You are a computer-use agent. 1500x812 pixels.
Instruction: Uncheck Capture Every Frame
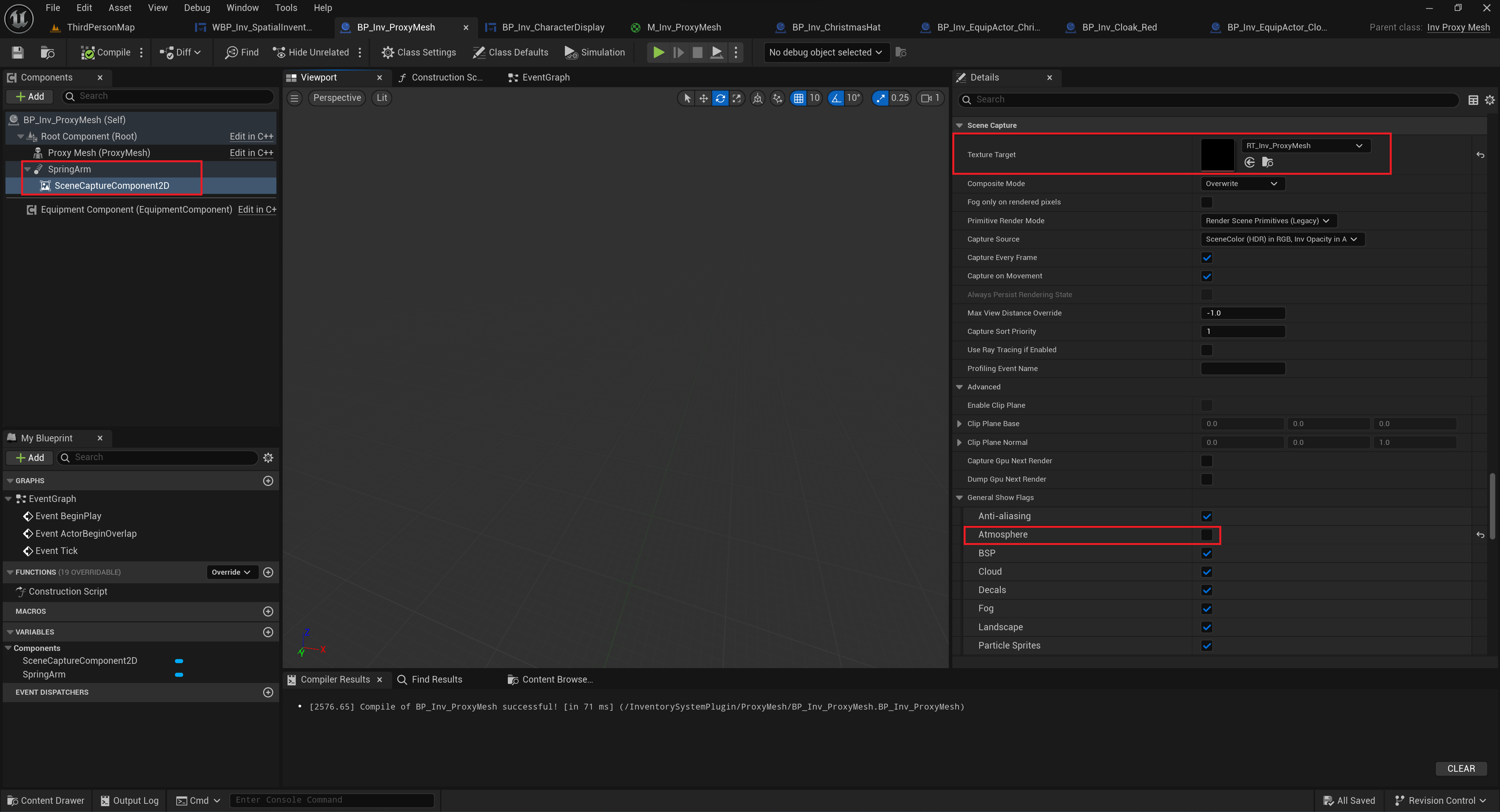point(1206,258)
